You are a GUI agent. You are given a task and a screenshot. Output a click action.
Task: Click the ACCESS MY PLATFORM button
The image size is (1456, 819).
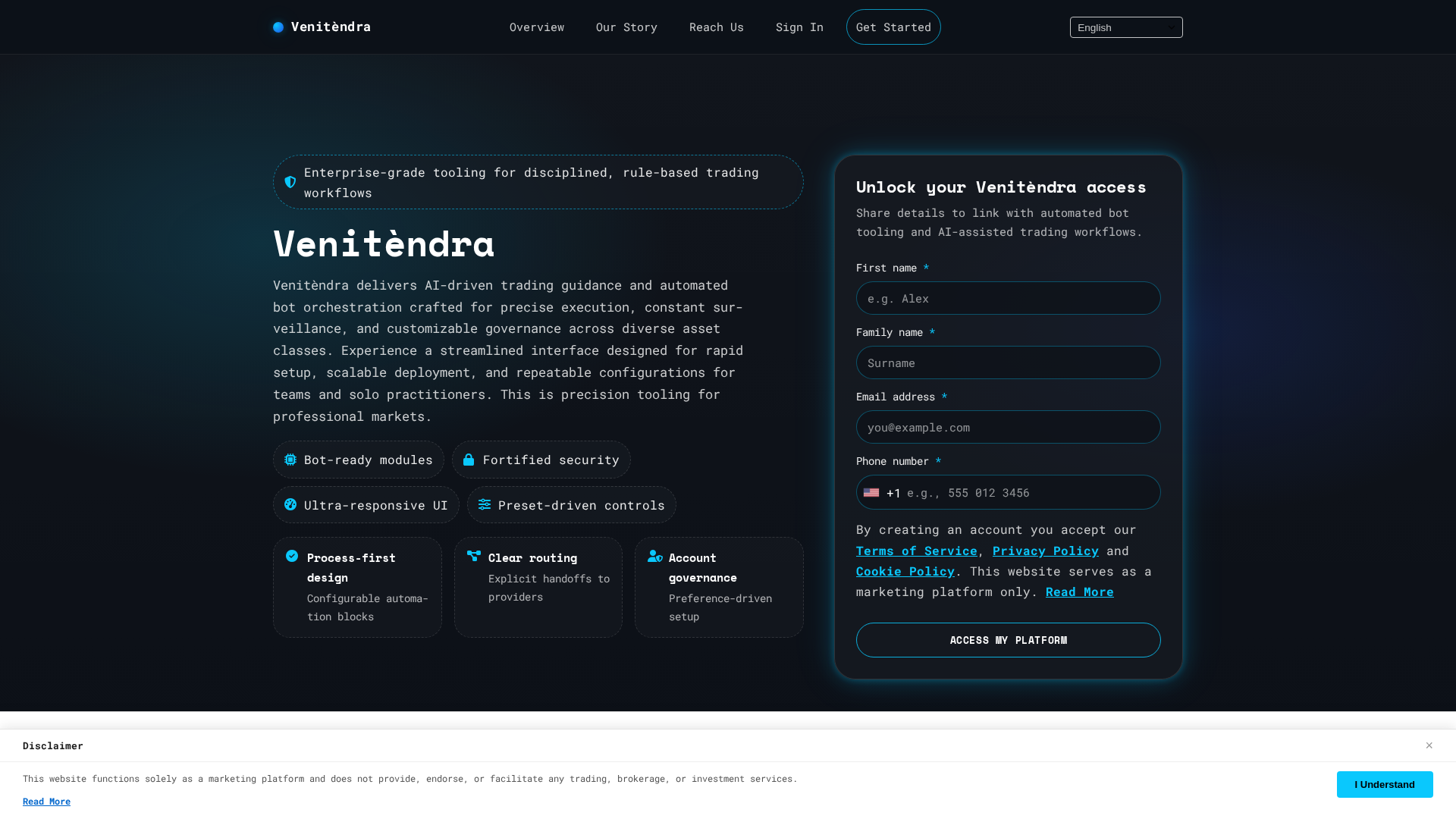point(1008,640)
